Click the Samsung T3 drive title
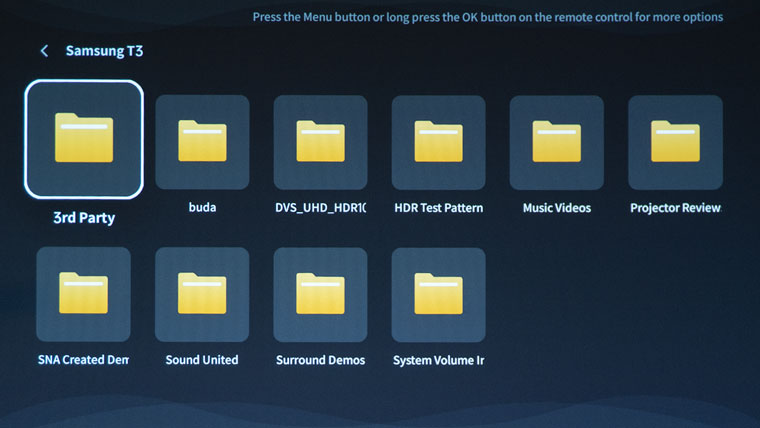The height and width of the screenshot is (428, 760). [x=104, y=51]
